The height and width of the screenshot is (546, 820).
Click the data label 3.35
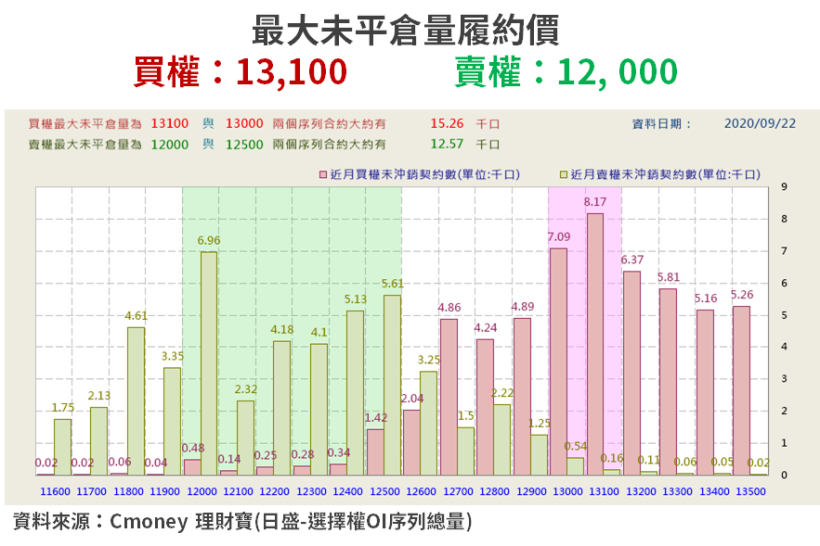173,356
